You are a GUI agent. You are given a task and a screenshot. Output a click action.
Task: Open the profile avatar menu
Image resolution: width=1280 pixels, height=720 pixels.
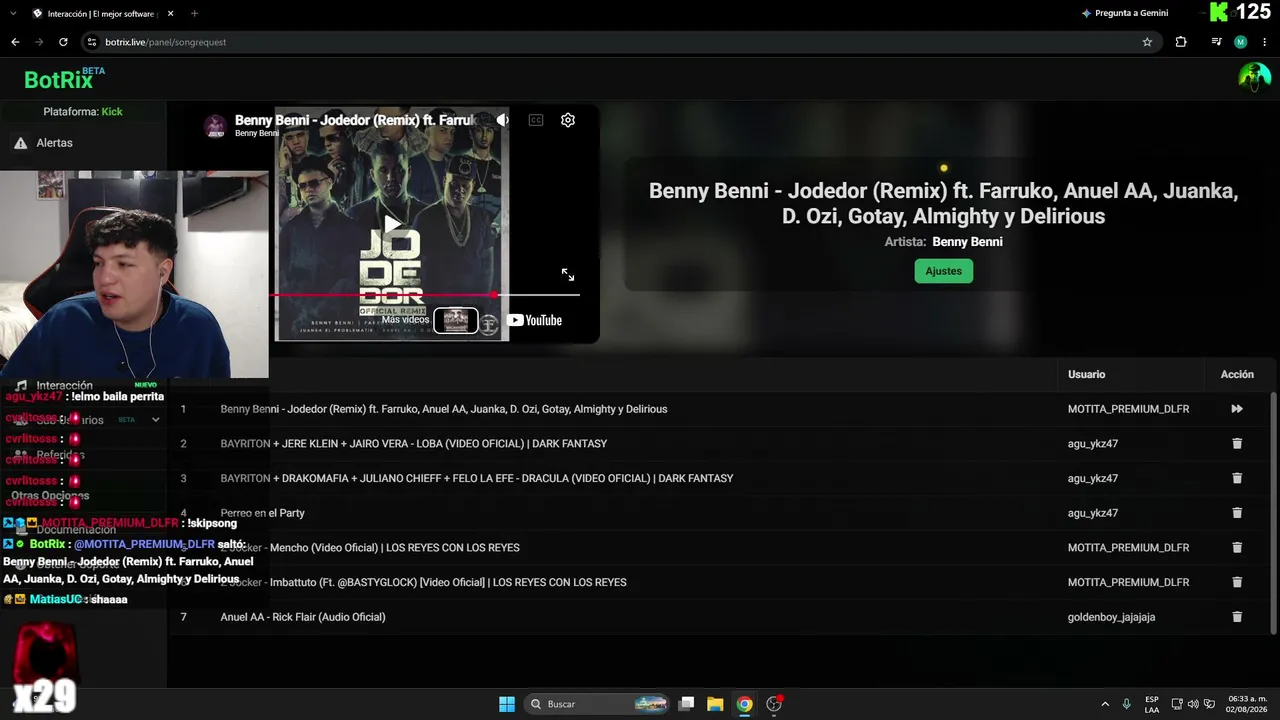(x=1254, y=77)
